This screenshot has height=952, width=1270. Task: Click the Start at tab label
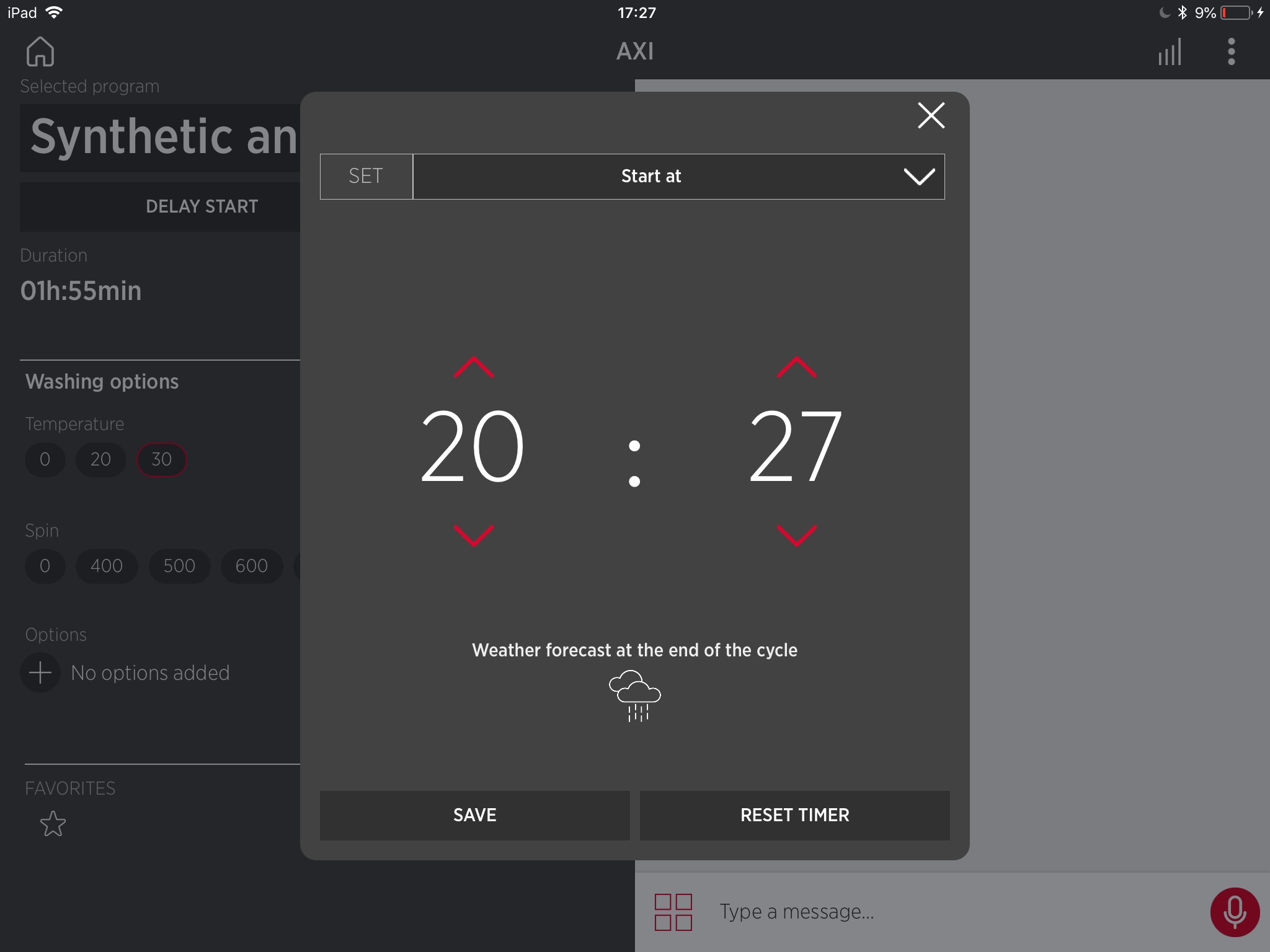650,177
